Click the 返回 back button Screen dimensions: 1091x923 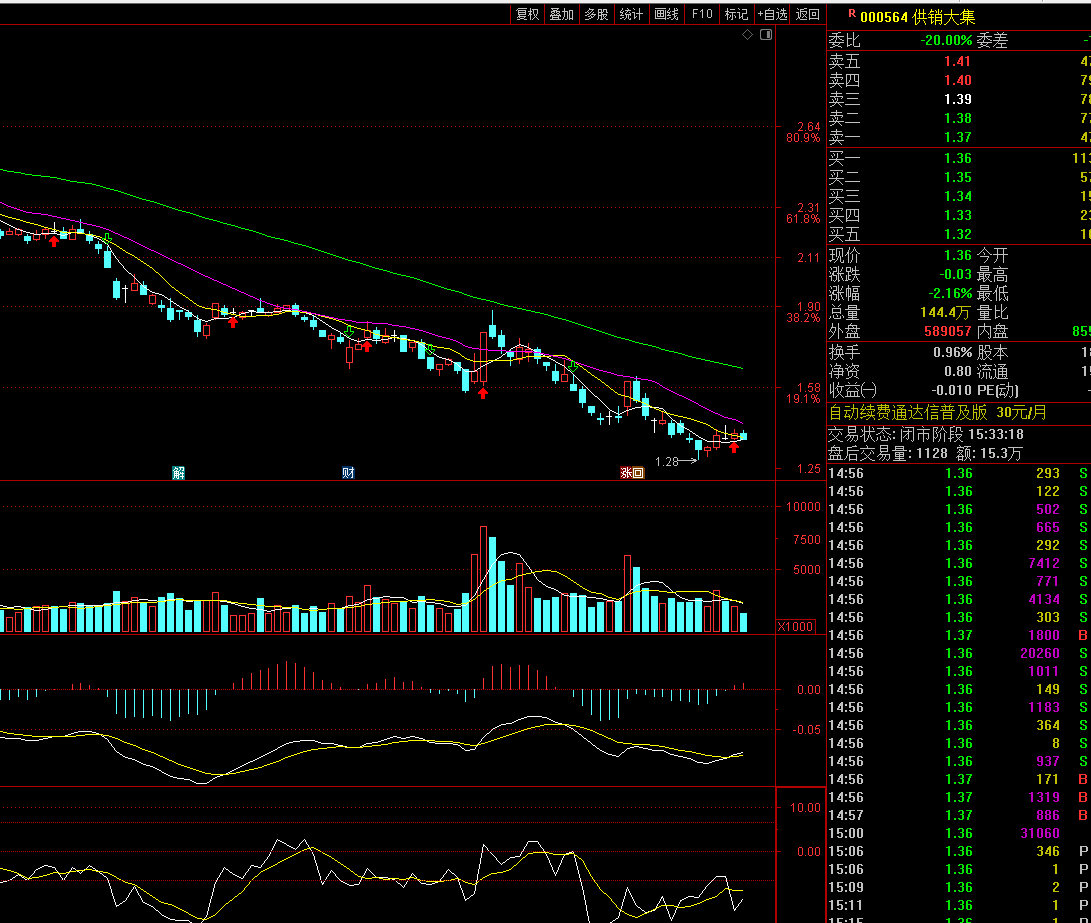(808, 14)
